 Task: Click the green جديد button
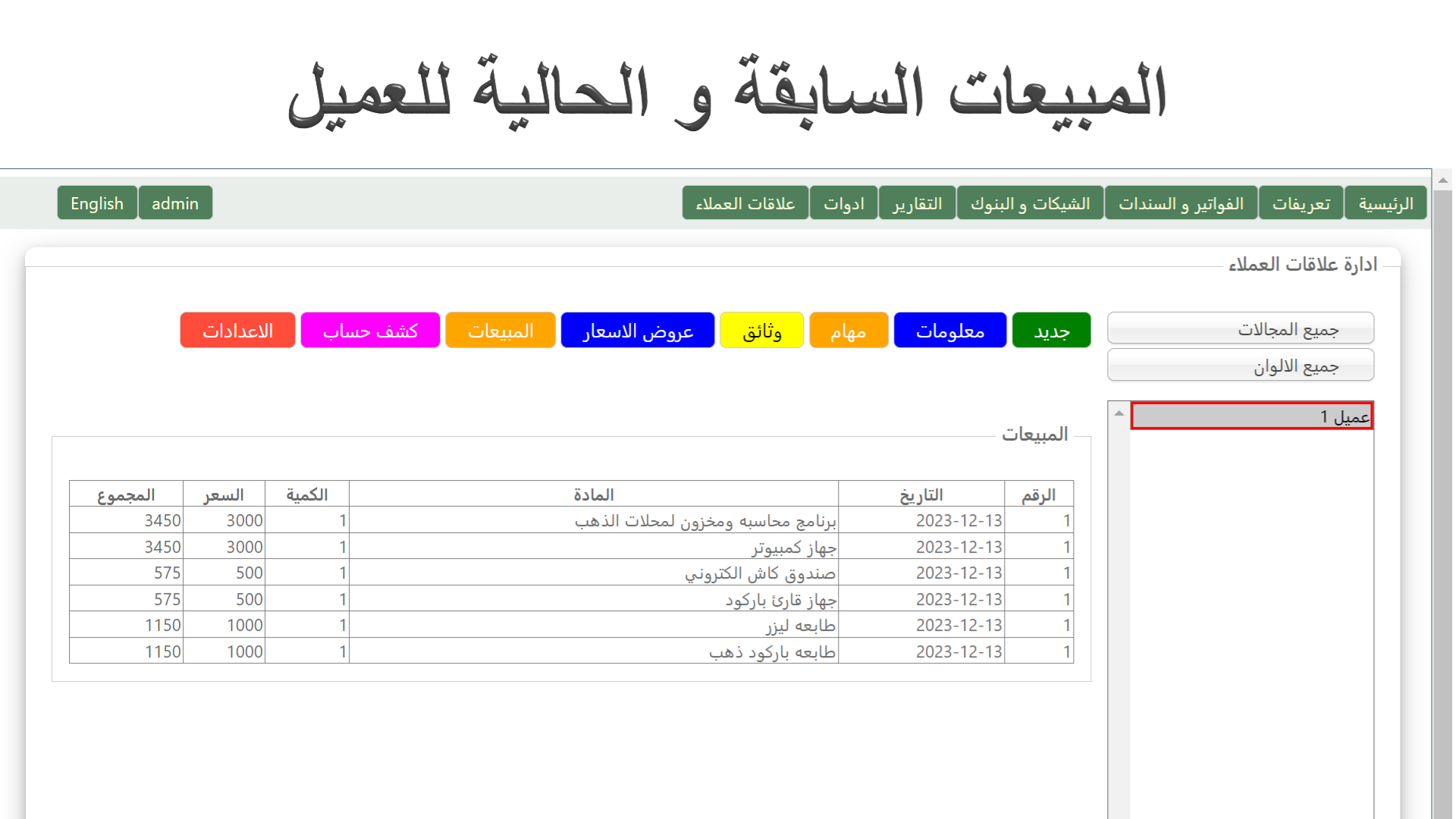click(1051, 331)
